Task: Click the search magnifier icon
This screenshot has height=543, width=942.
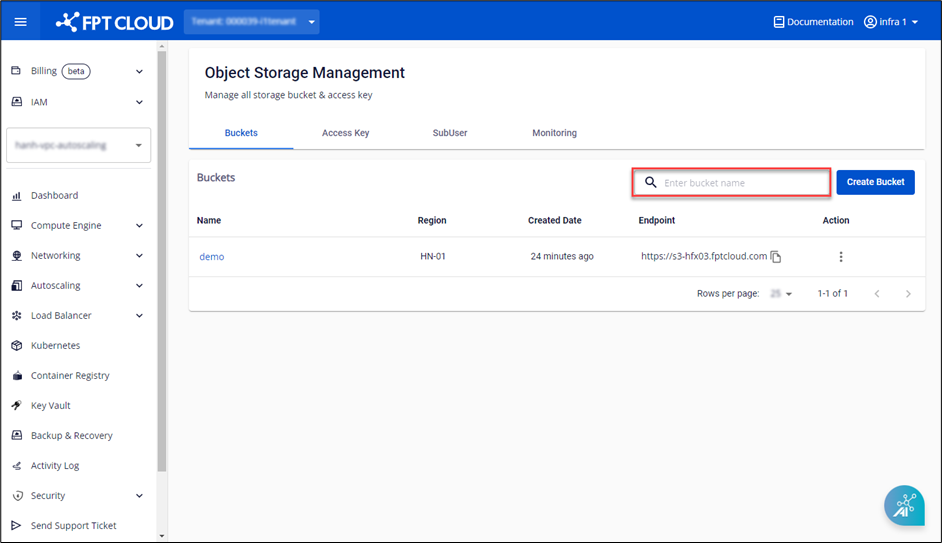Action: [x=651, y=182]
